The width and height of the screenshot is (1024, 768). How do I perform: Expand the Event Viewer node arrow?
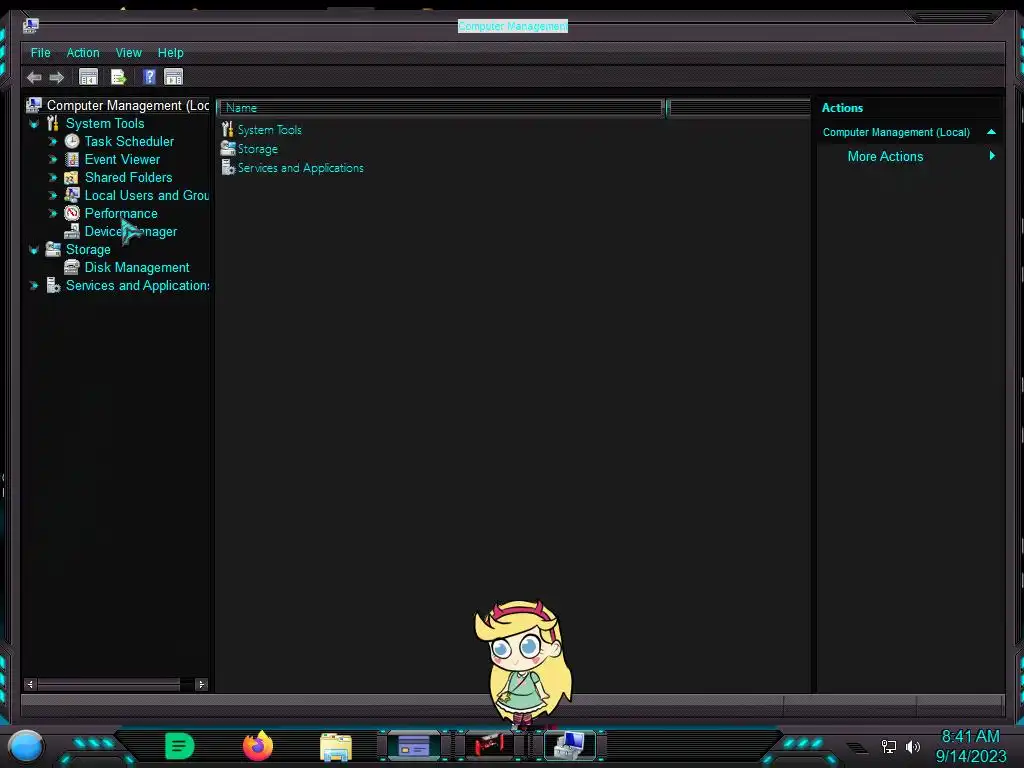pos(53,159)
